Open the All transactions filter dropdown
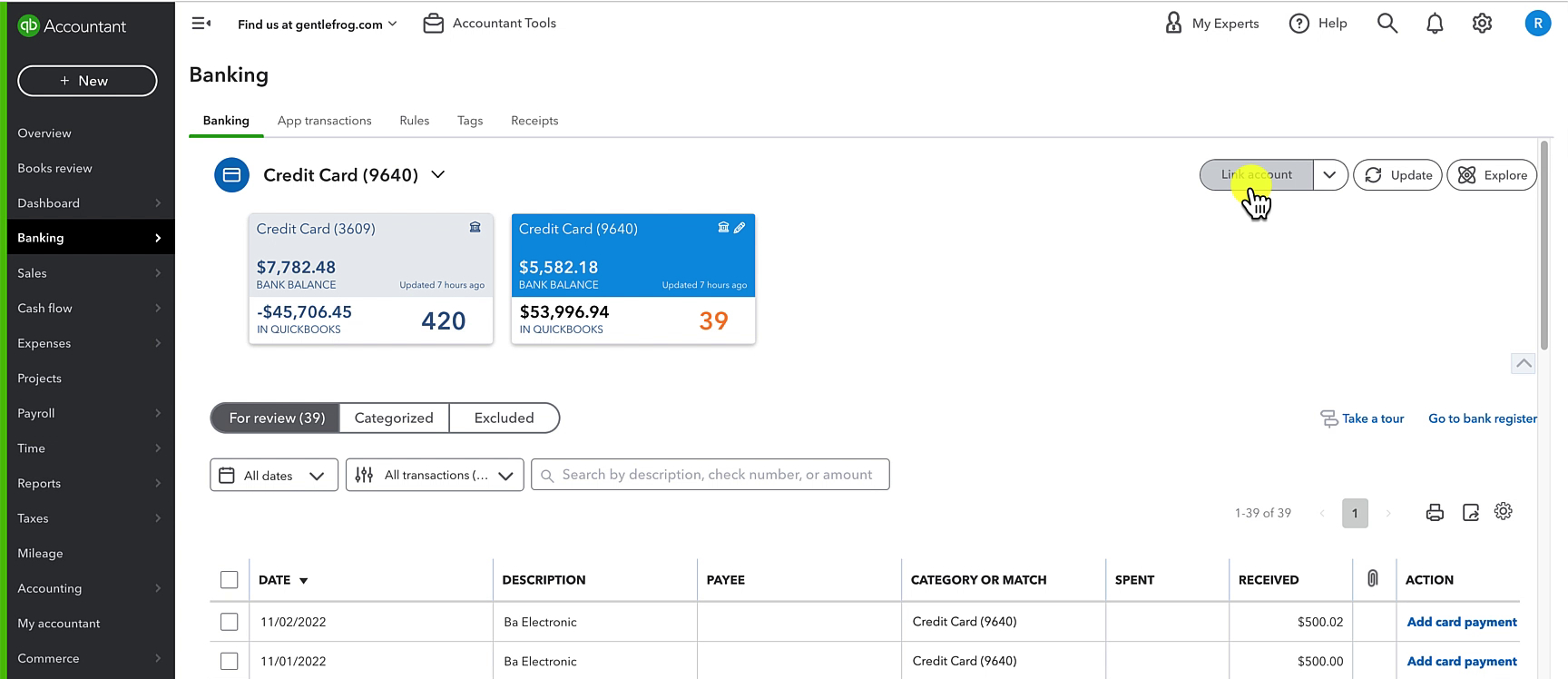Viewport: 1568px width, 679px height. coord(435,475)
